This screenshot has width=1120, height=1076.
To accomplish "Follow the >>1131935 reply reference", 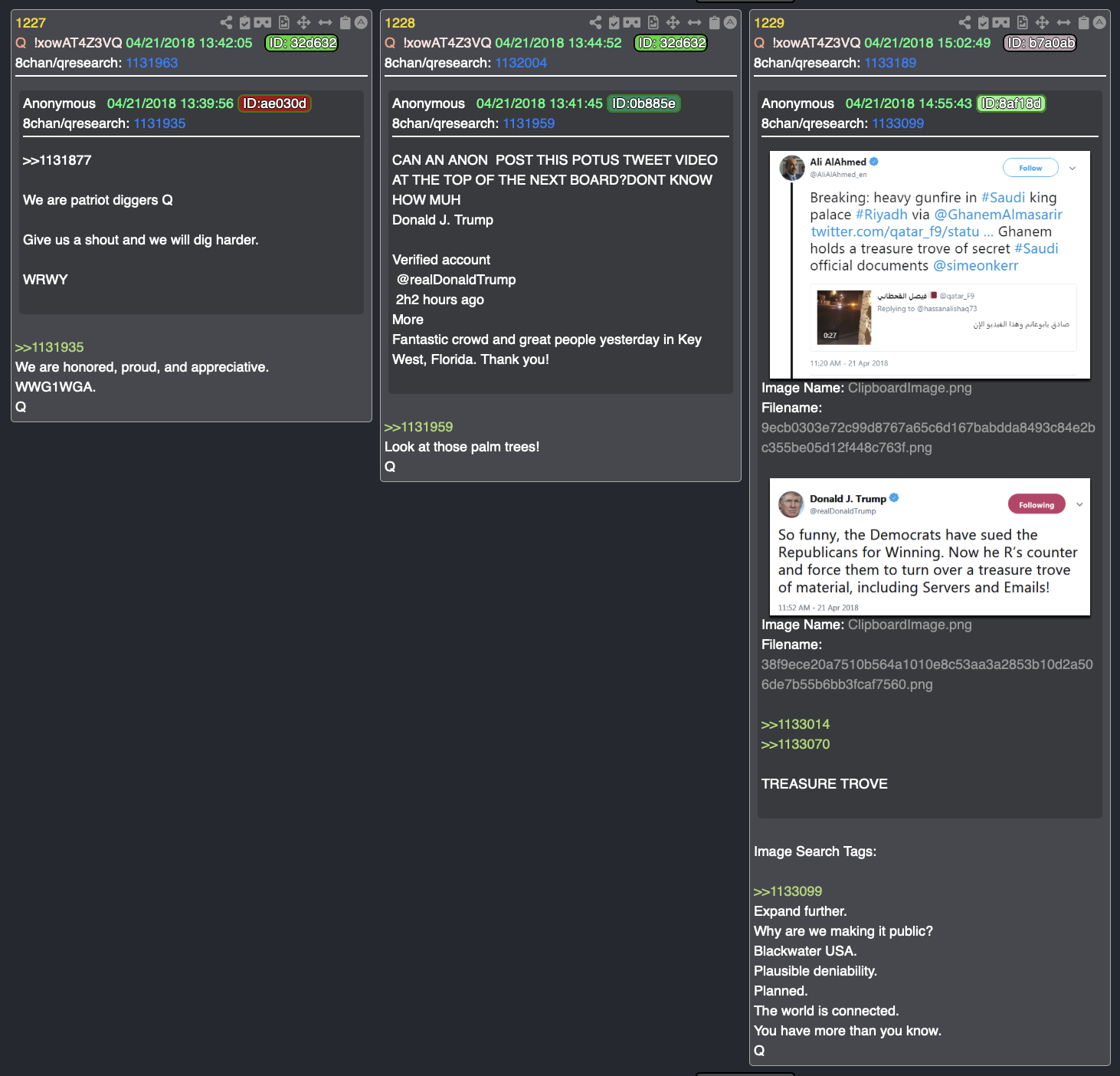I will 49,347.
